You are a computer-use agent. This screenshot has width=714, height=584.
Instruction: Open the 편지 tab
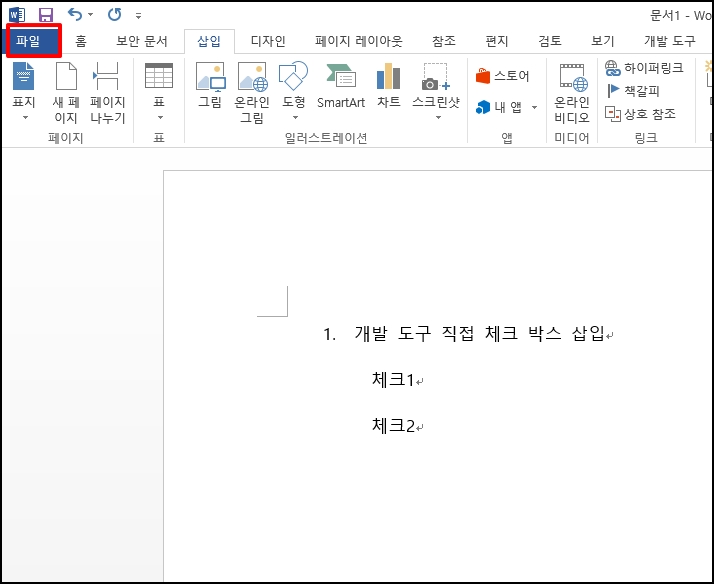coord(497,41)
